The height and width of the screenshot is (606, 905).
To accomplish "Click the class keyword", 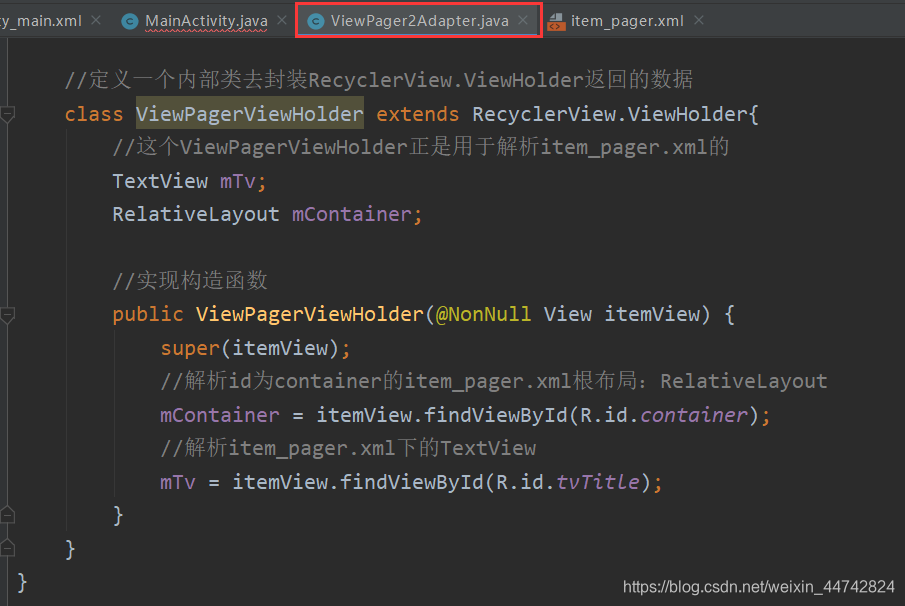I will [94, 114].
